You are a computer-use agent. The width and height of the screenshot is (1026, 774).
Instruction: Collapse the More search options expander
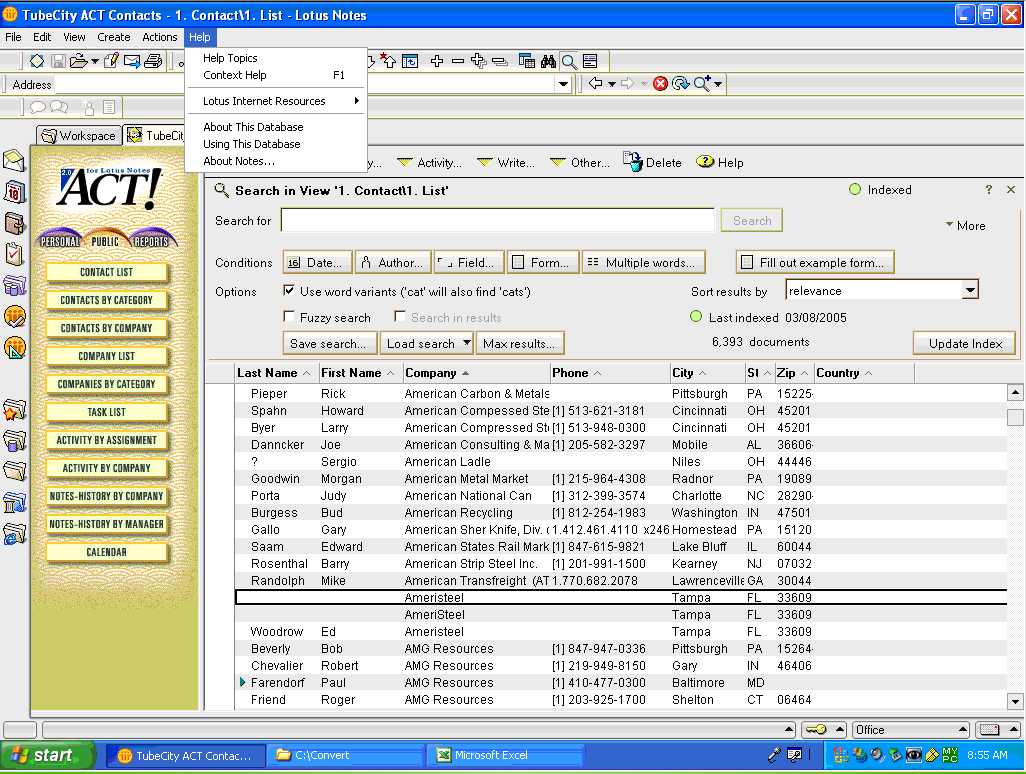tap(965, 225)
